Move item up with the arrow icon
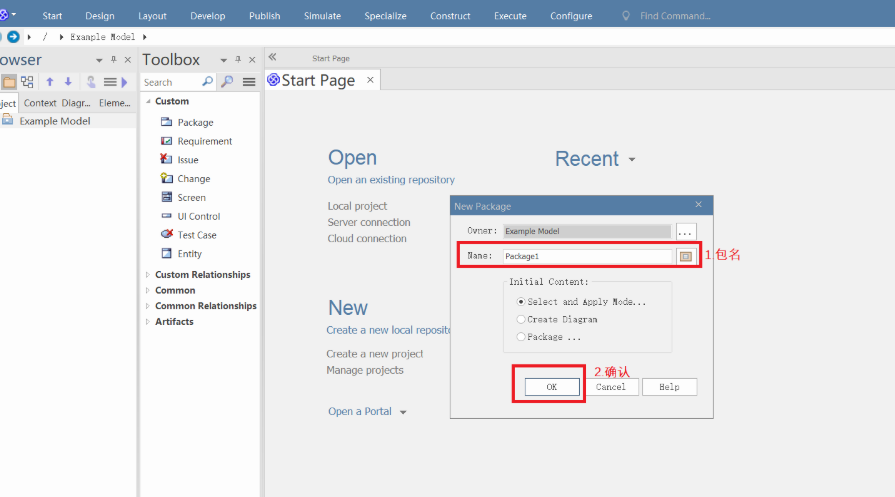This screenshot has height=497, width=895. coord(50,82)
